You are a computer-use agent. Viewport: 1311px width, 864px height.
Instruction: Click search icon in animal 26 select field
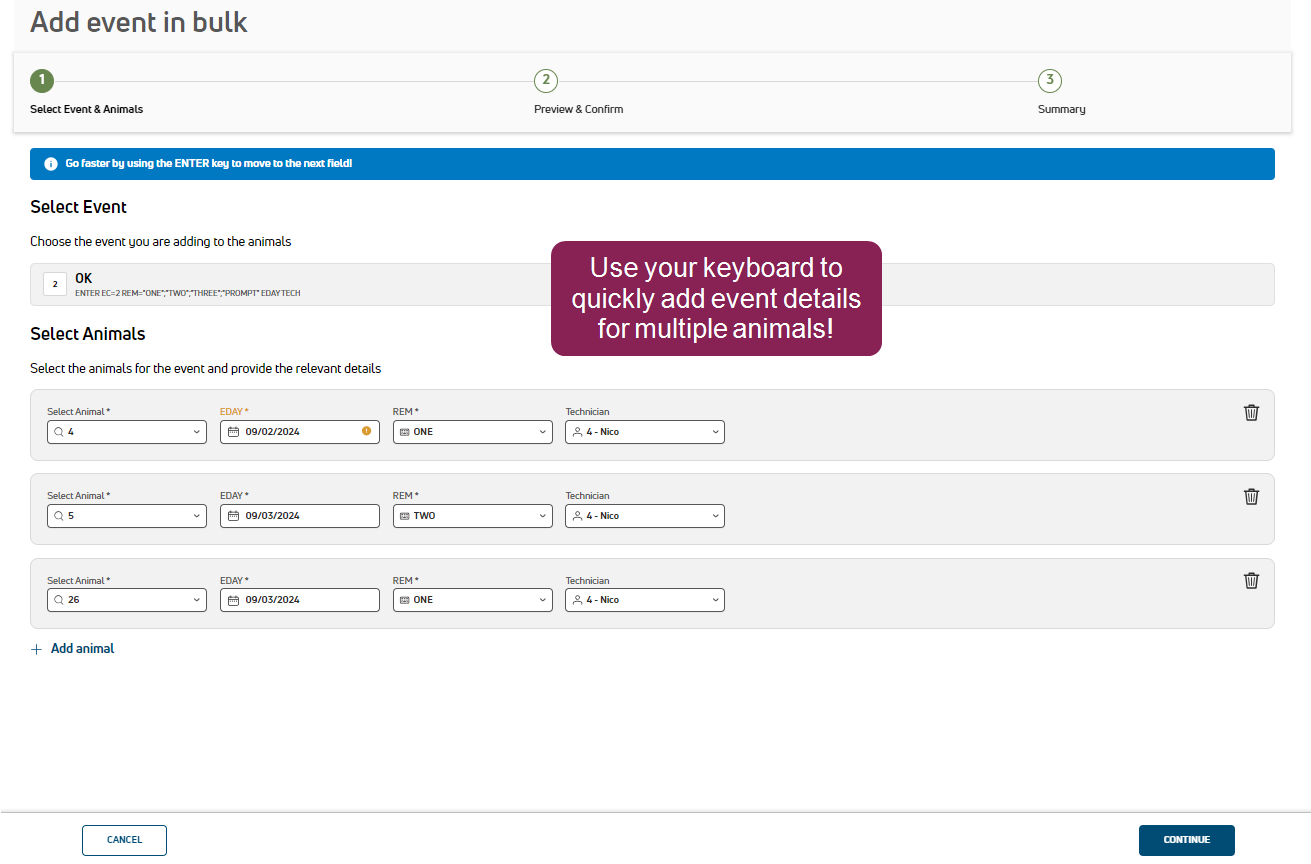coord(60,600)
